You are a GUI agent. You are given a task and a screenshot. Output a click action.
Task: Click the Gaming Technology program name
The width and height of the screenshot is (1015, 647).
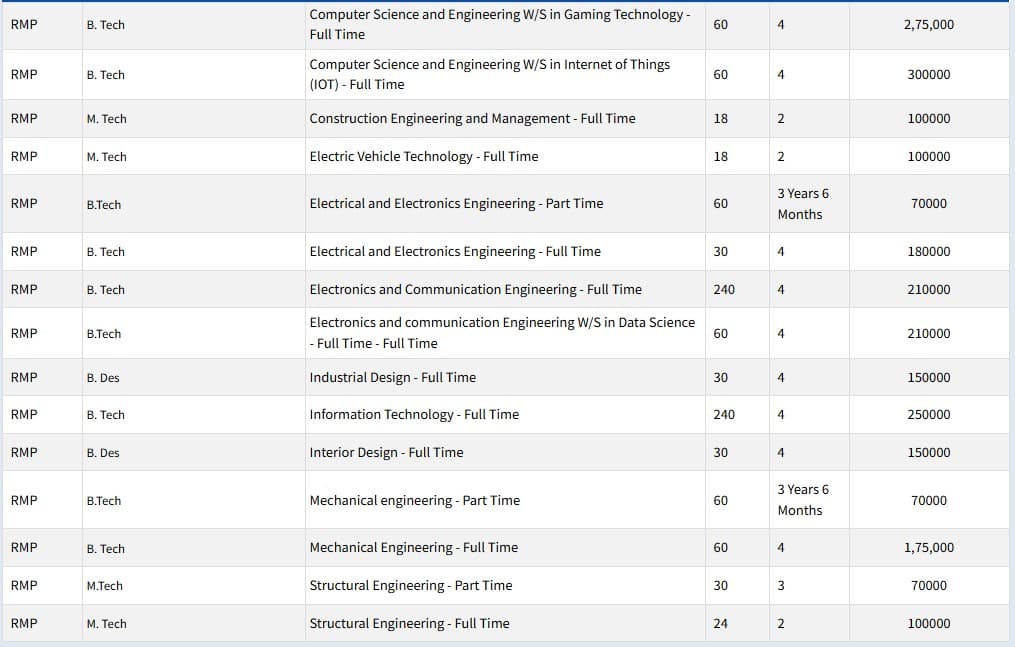click(499, 24)
